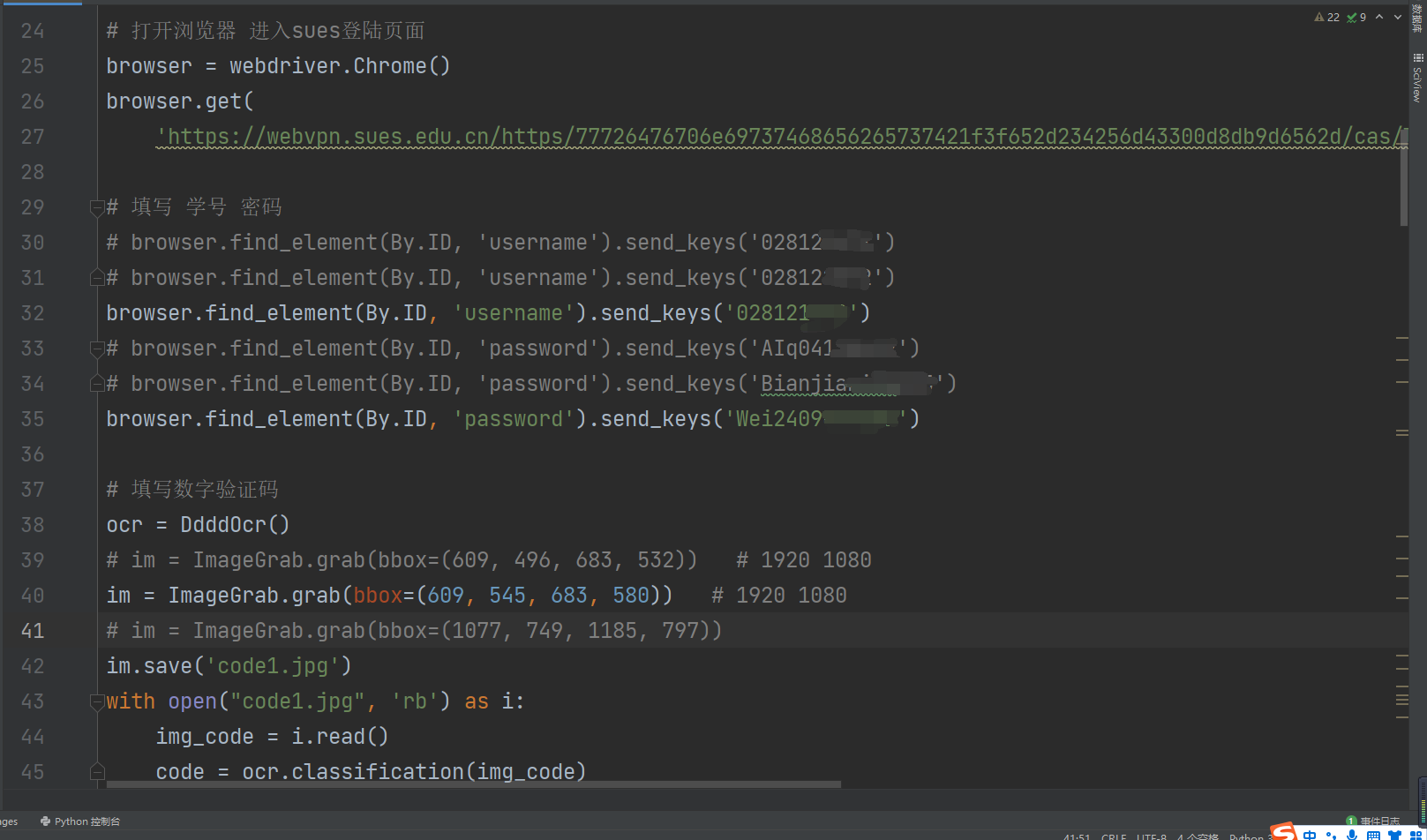The height and width of the screenshot is (840, 1427).
Task: Toggle the fold marker at line 33
Action: point(97,349)
